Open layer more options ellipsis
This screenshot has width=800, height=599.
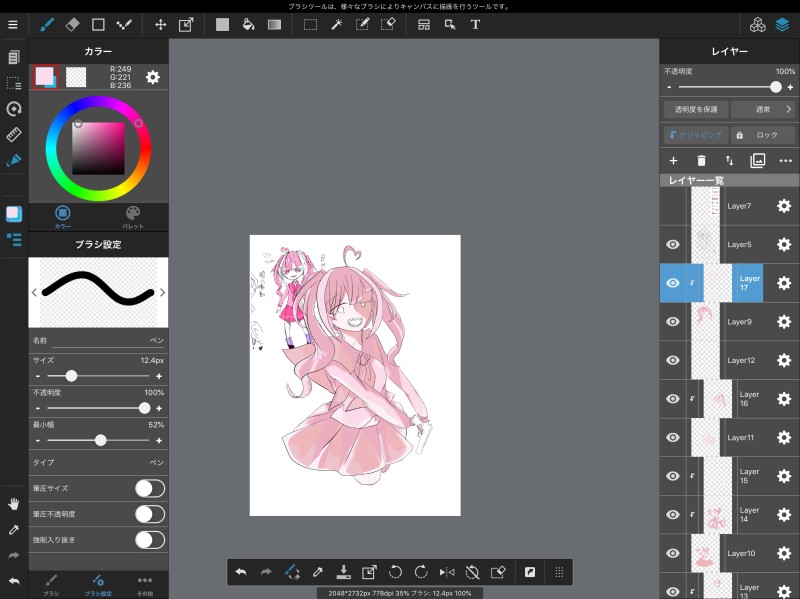[786, 161]
